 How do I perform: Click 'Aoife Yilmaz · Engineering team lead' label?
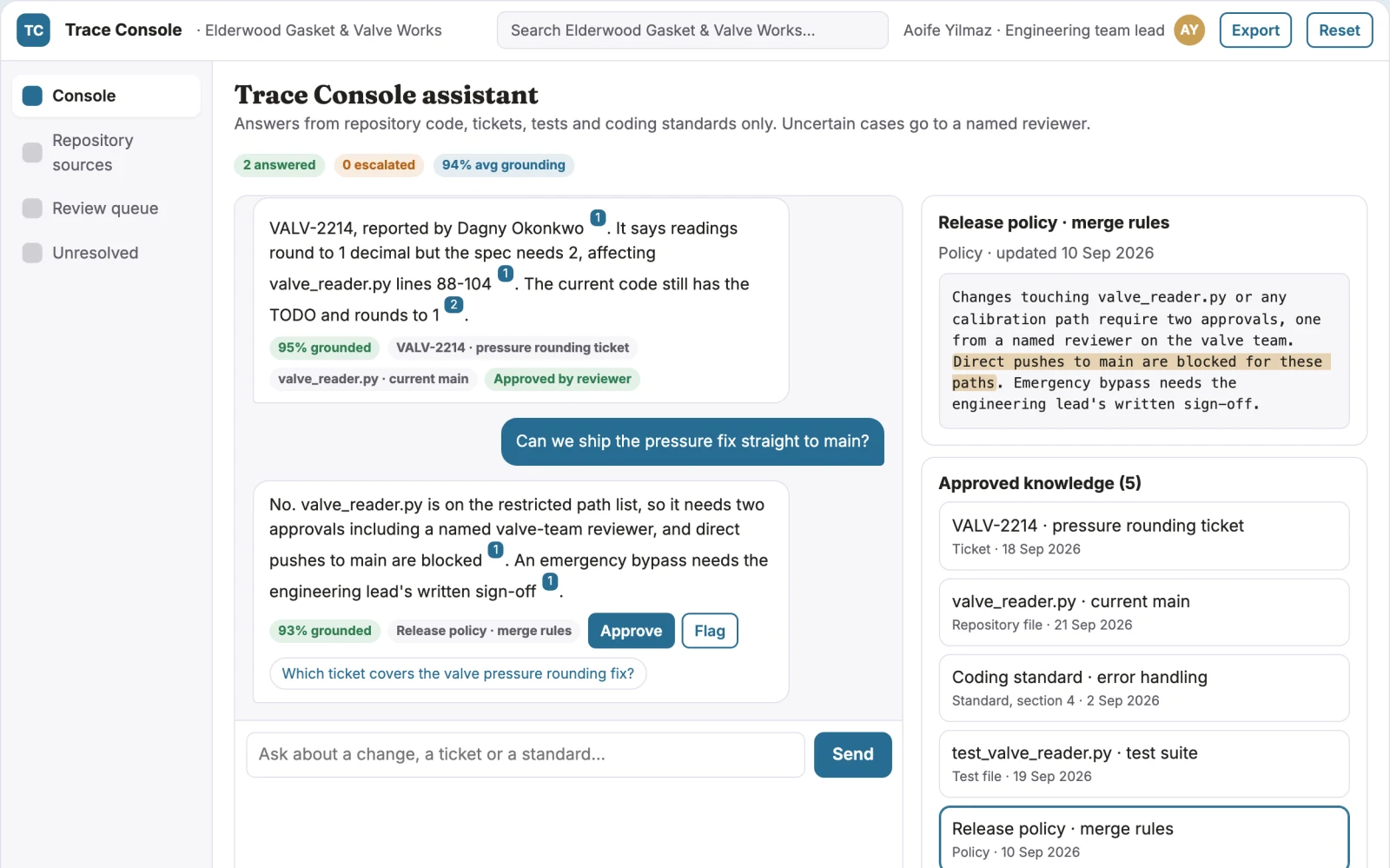click(x=1034, y=30)
